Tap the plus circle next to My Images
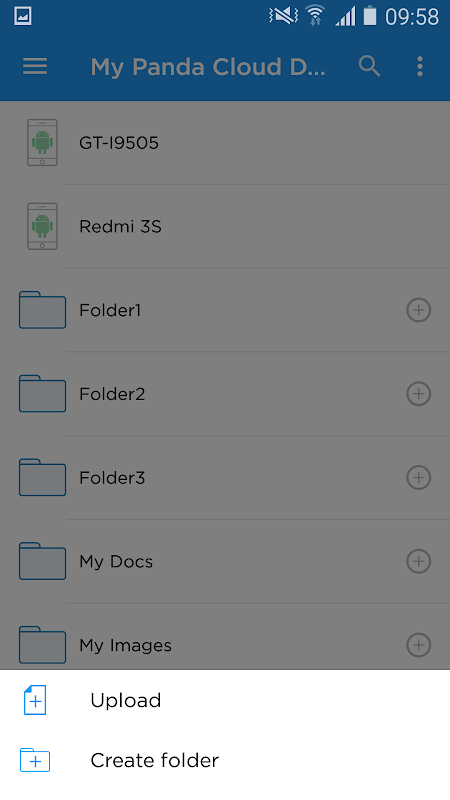Viewport: 450px width, 800px height. (418, 645)
